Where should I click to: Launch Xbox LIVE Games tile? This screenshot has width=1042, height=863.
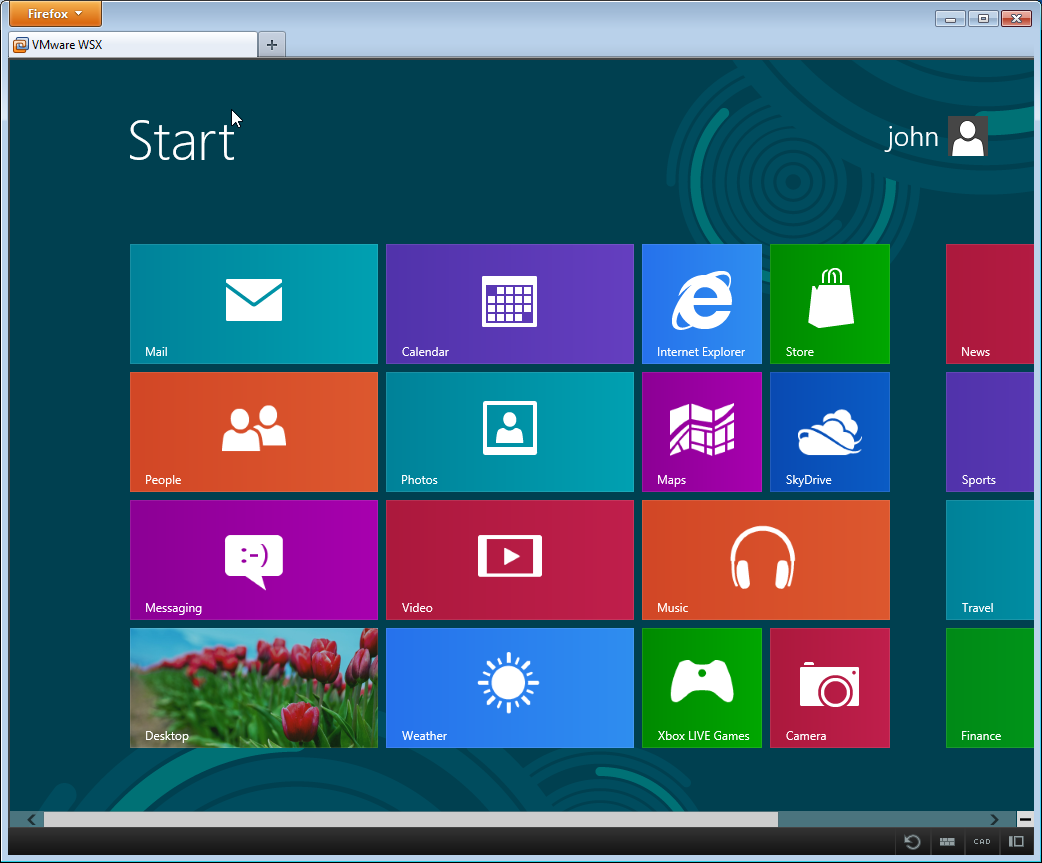(x=702, y=688)
